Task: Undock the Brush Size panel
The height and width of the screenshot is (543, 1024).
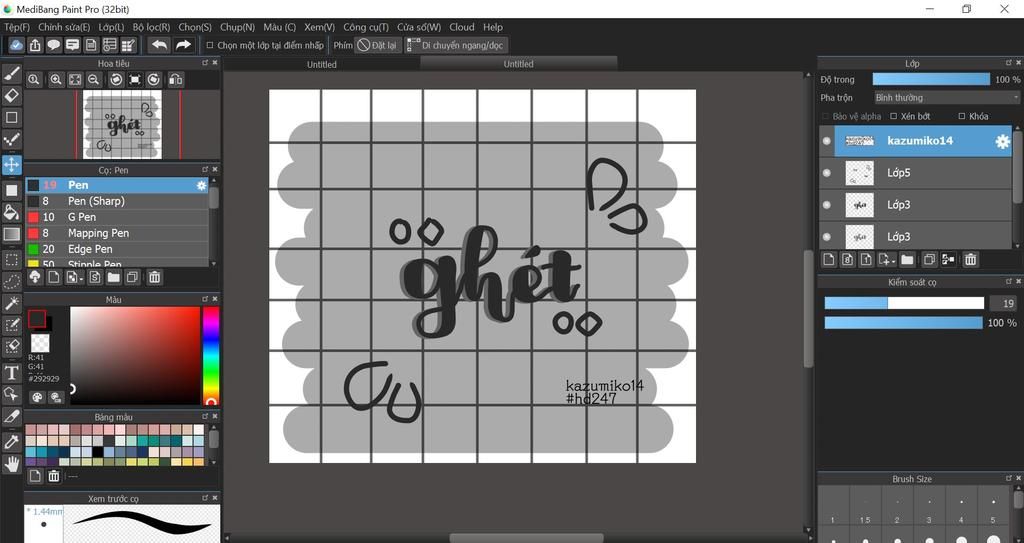Action: point(1008,478)
